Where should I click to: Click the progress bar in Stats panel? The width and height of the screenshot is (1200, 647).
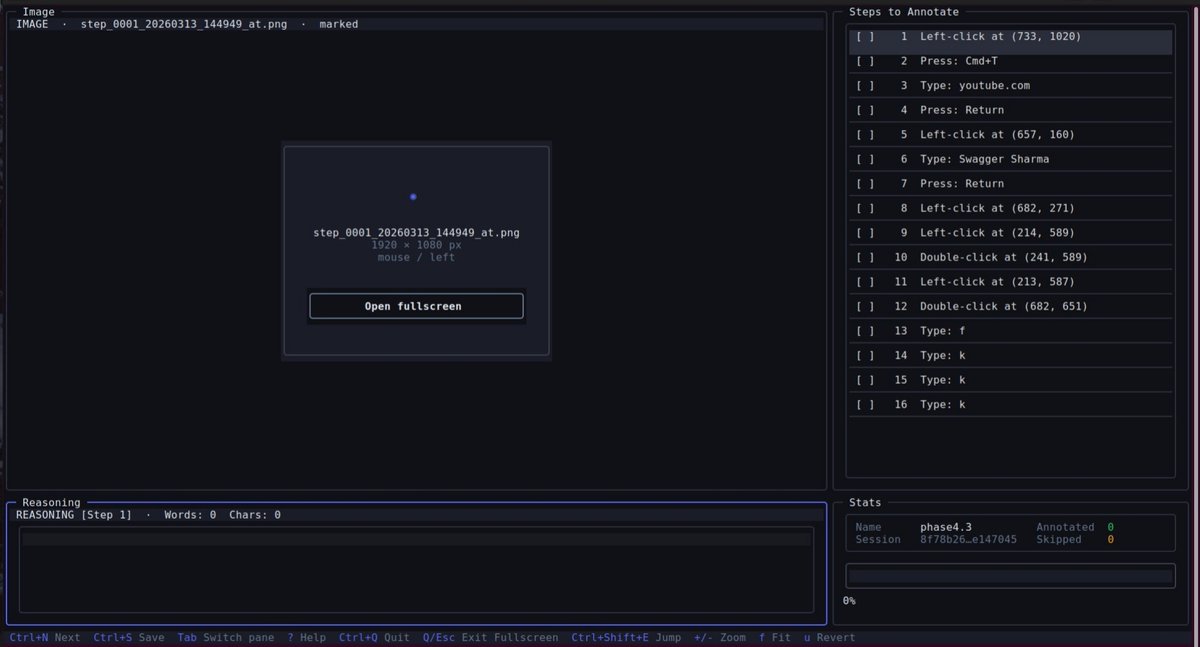(x=1010, y=577)
